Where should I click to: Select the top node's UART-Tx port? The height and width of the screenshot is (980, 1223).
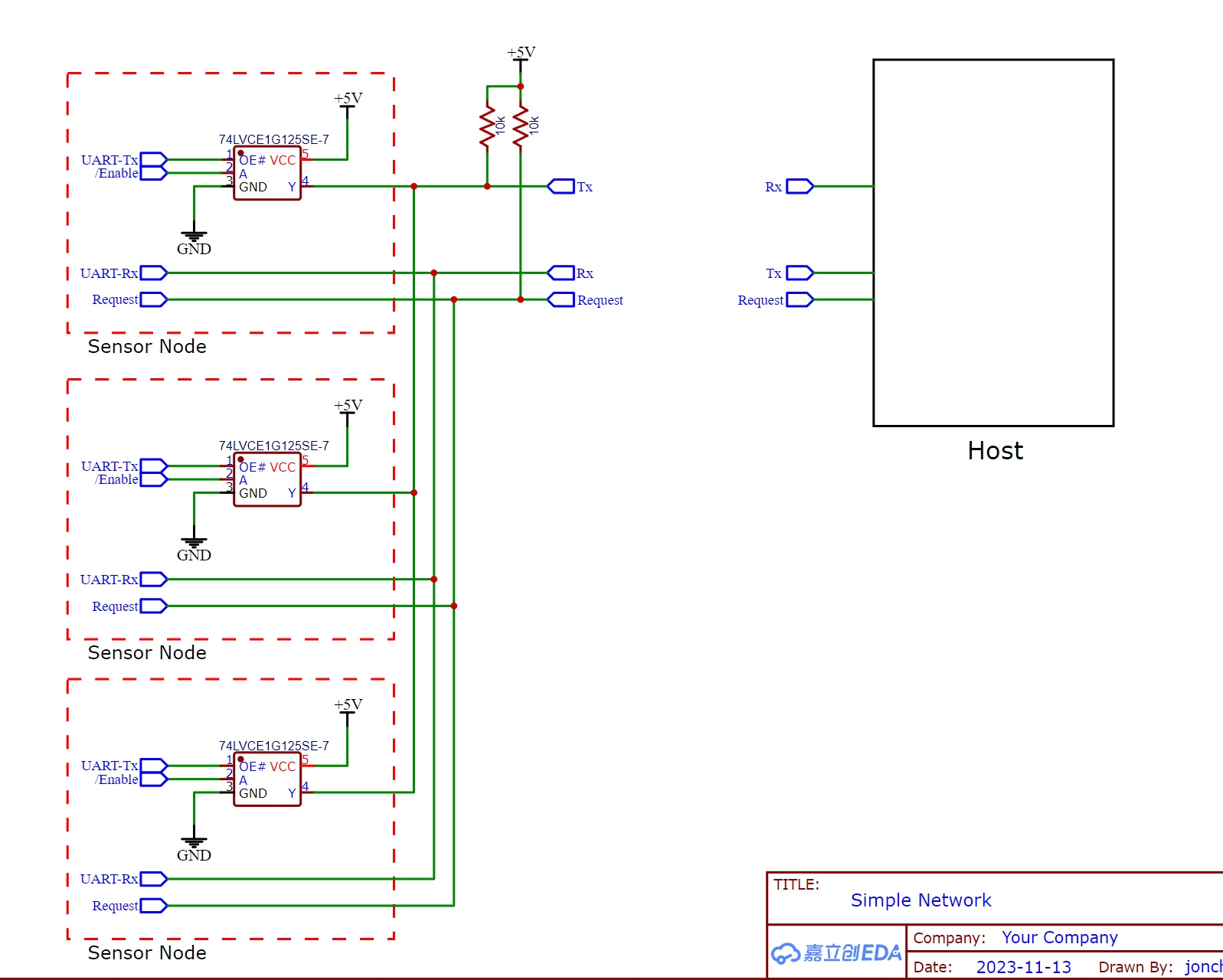pyautogui.click(x=153, y=159)
